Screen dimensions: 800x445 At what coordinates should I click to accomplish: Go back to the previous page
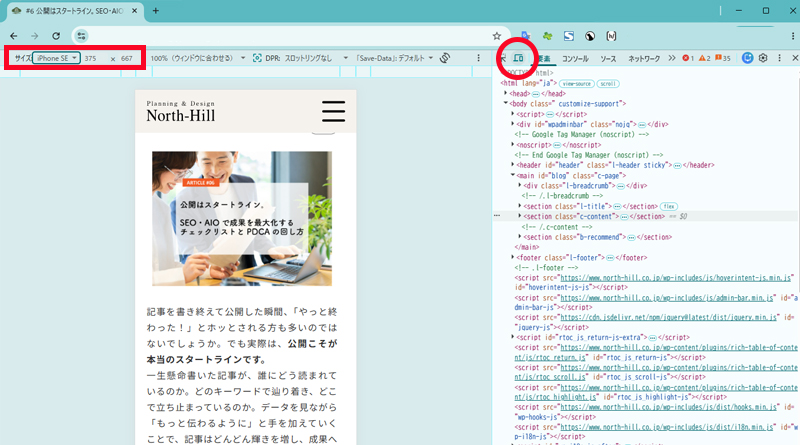[x=14, y=36]
